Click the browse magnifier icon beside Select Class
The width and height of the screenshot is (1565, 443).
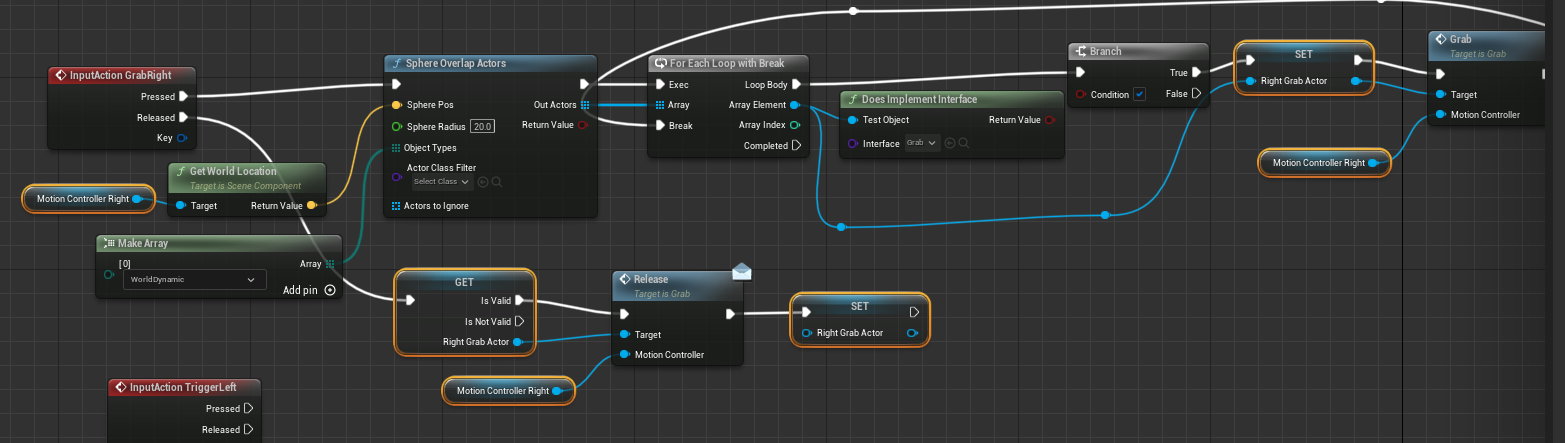pyautogui.click(x=497, y=182)
